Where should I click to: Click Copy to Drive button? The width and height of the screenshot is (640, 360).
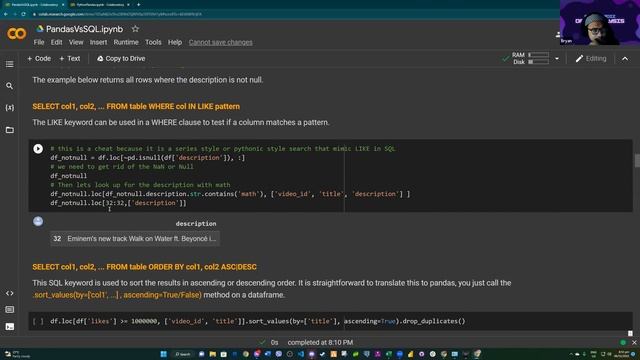point(121,59)
